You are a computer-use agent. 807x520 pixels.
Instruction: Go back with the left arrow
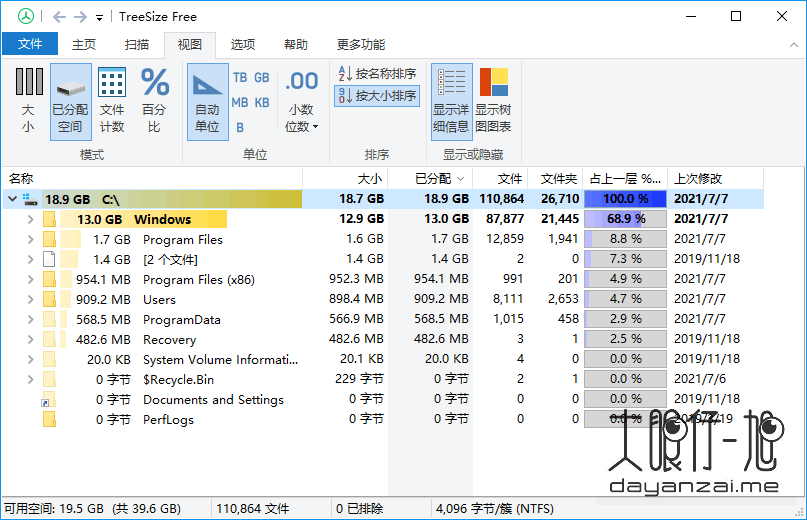click(x=59, y=17)
